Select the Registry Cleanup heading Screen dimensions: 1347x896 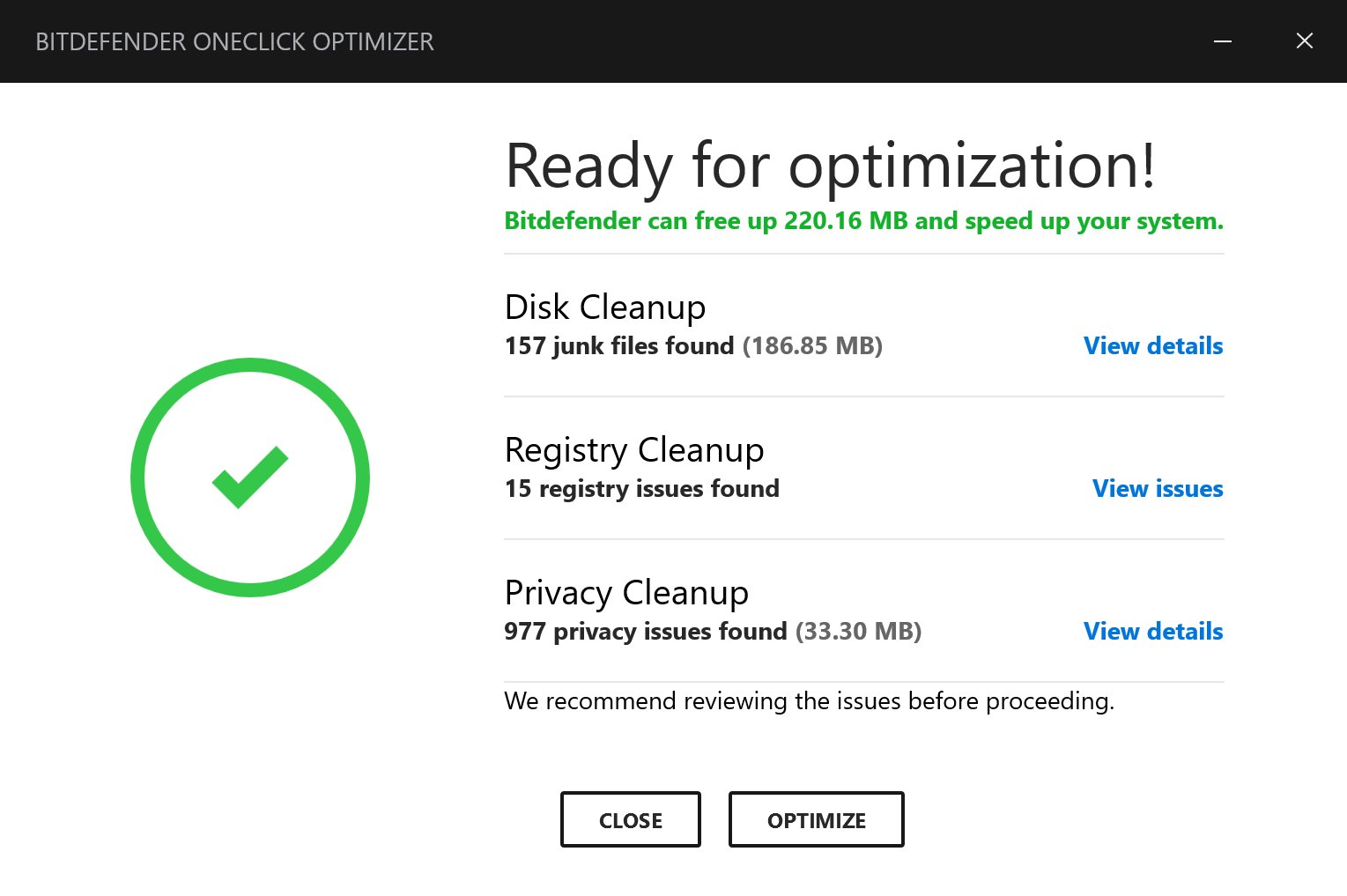pos(634,450)
